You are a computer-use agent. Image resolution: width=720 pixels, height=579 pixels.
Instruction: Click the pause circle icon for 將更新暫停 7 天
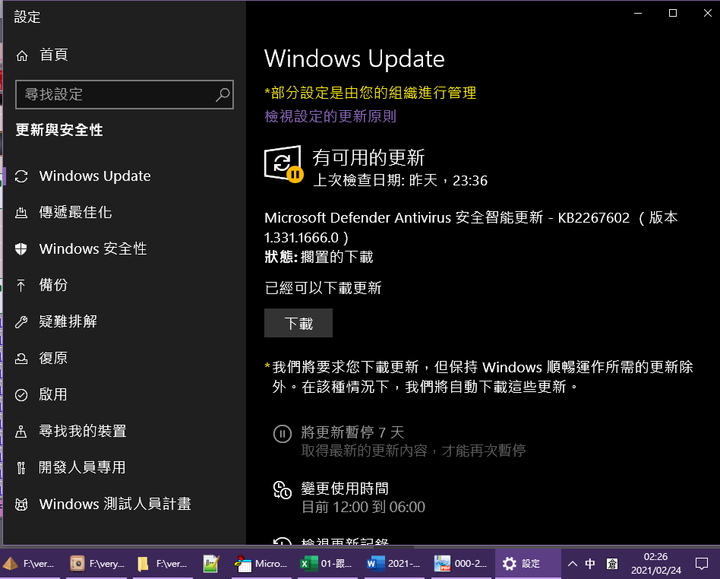[x=282, y=433]
